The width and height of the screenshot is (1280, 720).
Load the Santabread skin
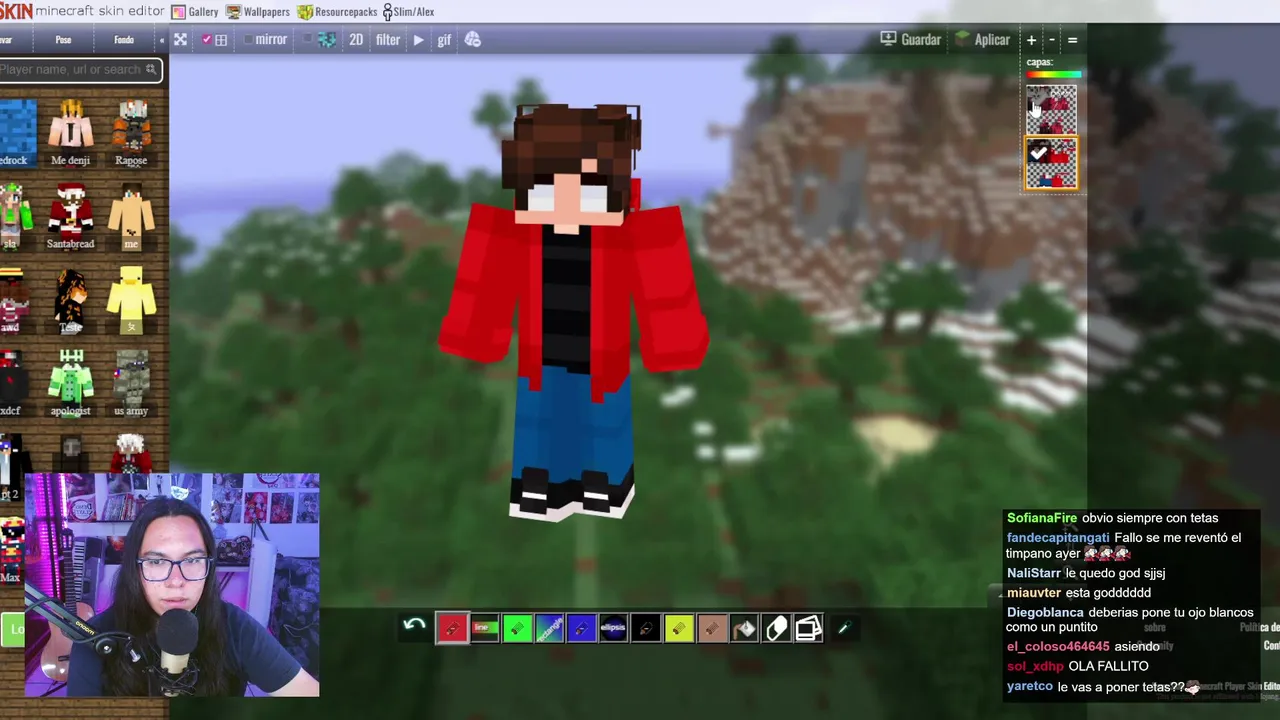click(x=70, y=216)
